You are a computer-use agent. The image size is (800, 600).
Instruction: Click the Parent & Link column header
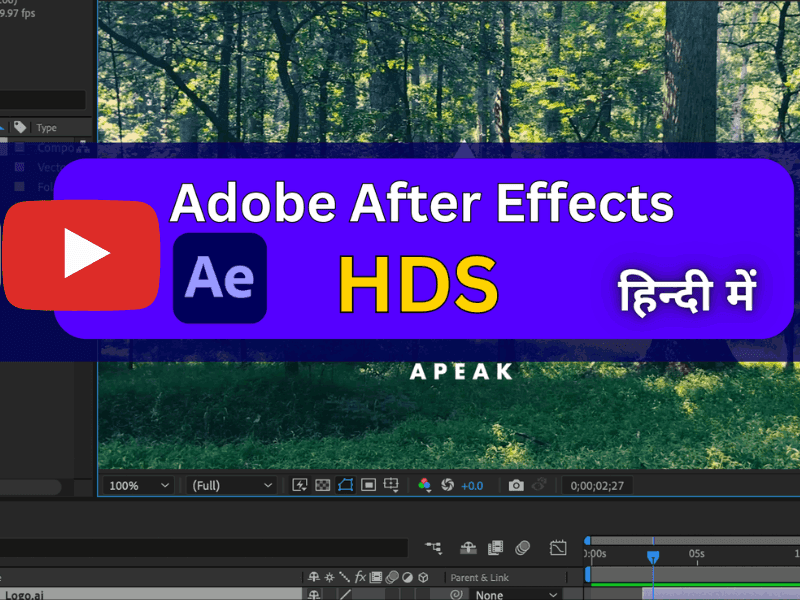(x=479, y=578)
